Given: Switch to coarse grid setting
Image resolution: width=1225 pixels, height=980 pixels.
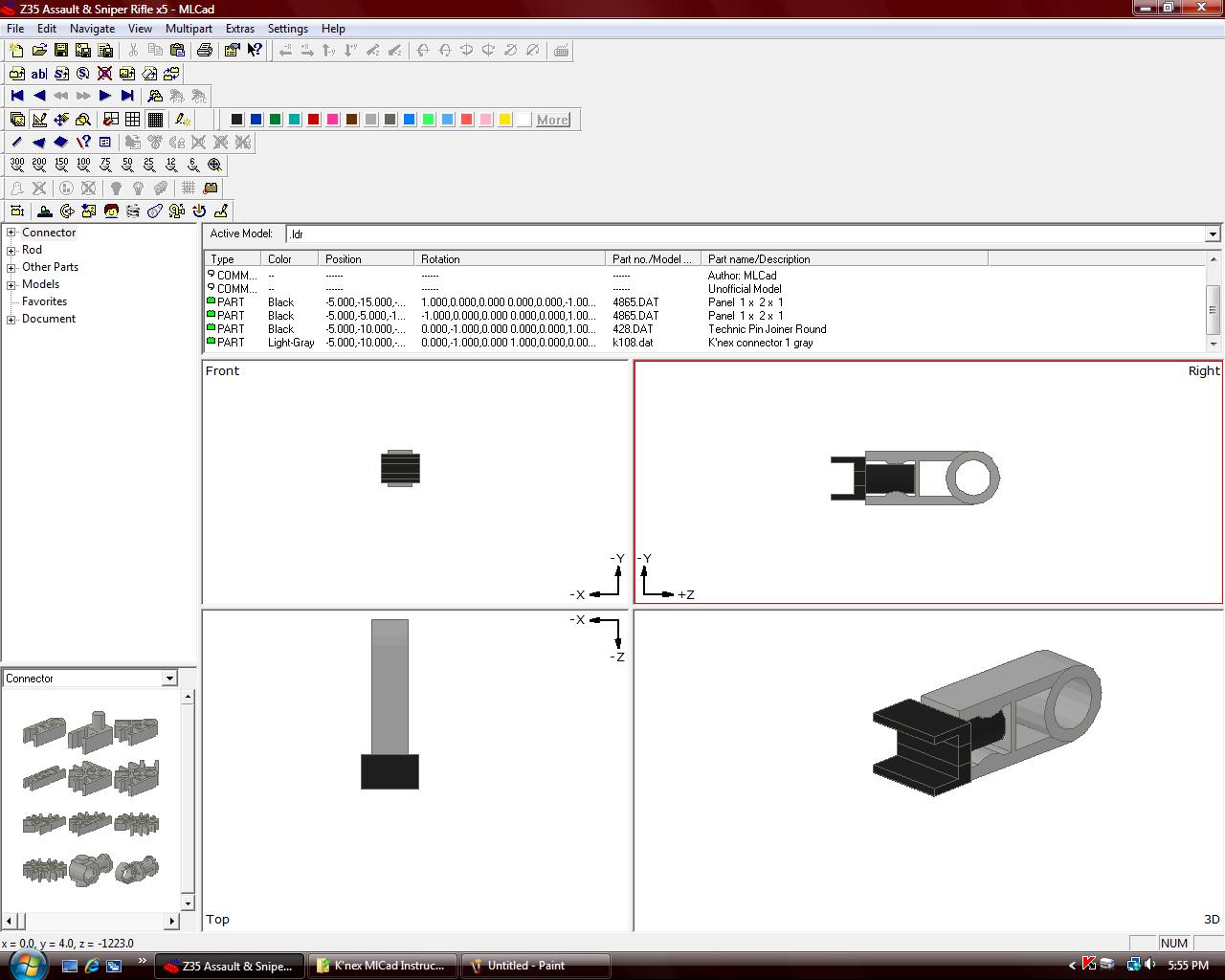Looking at the screenshot, I should coord(111,120).
